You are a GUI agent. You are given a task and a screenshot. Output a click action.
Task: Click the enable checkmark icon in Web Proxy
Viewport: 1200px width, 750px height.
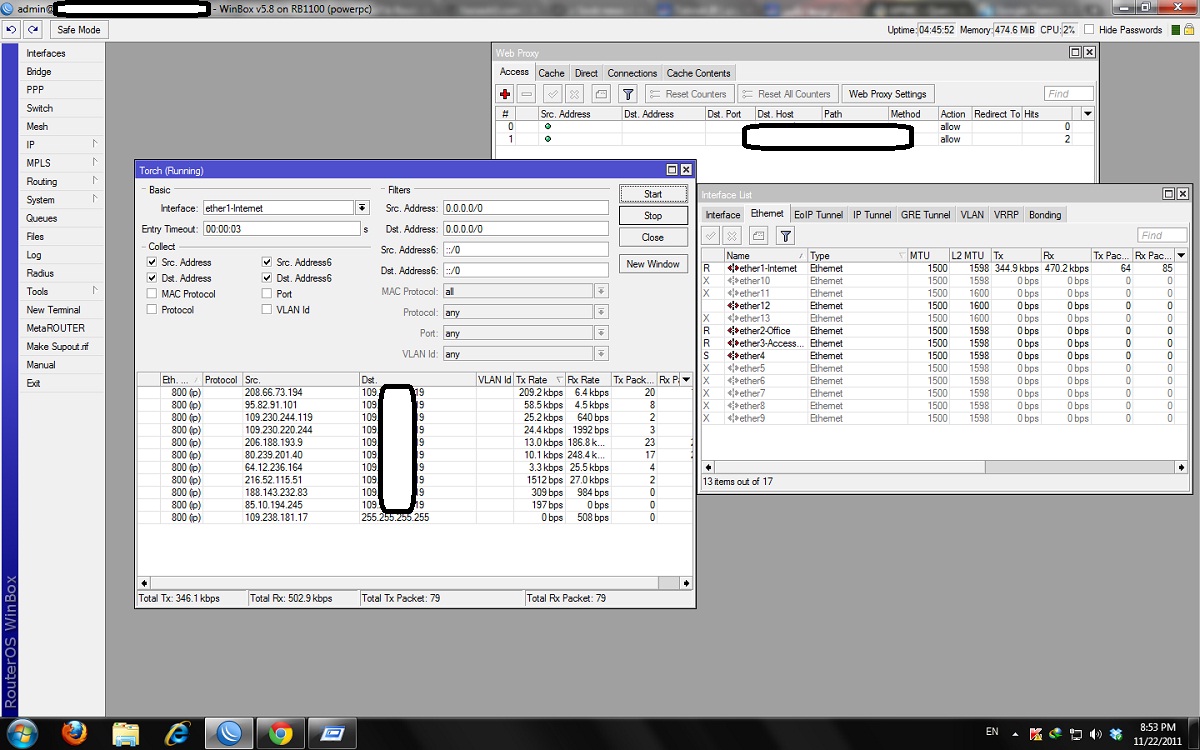point(553,94)
